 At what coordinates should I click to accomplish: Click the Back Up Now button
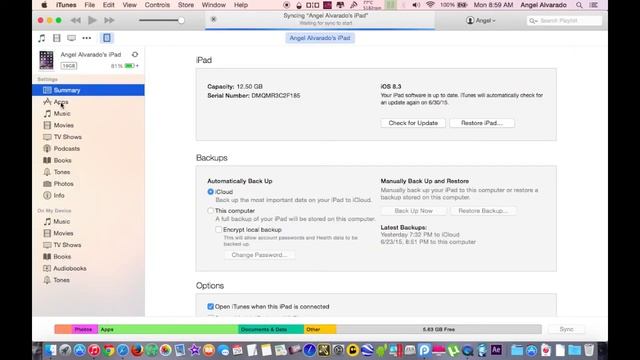point(413,211)
